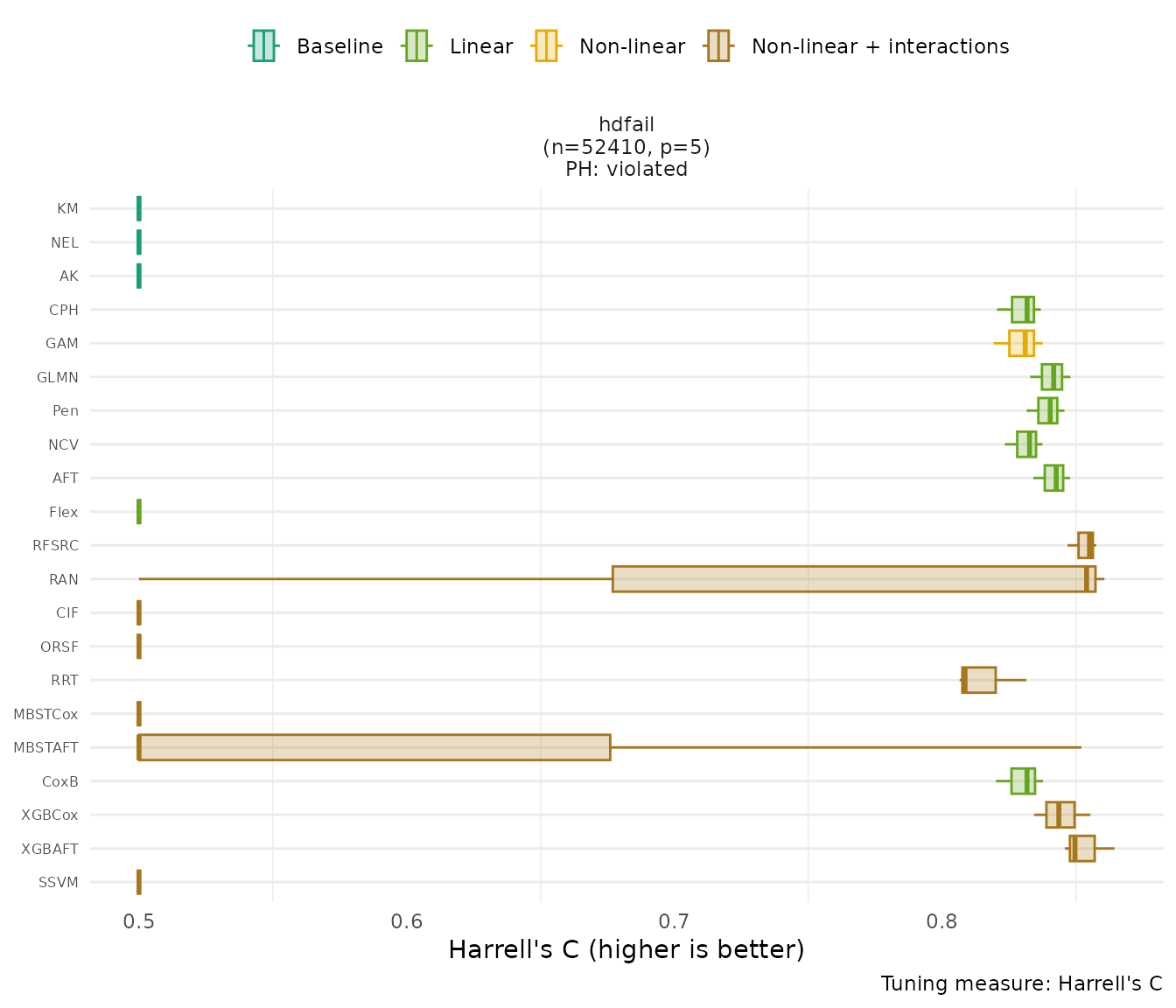
Task: Click the SSVM y-axis label
Action: tap(59, 882)
